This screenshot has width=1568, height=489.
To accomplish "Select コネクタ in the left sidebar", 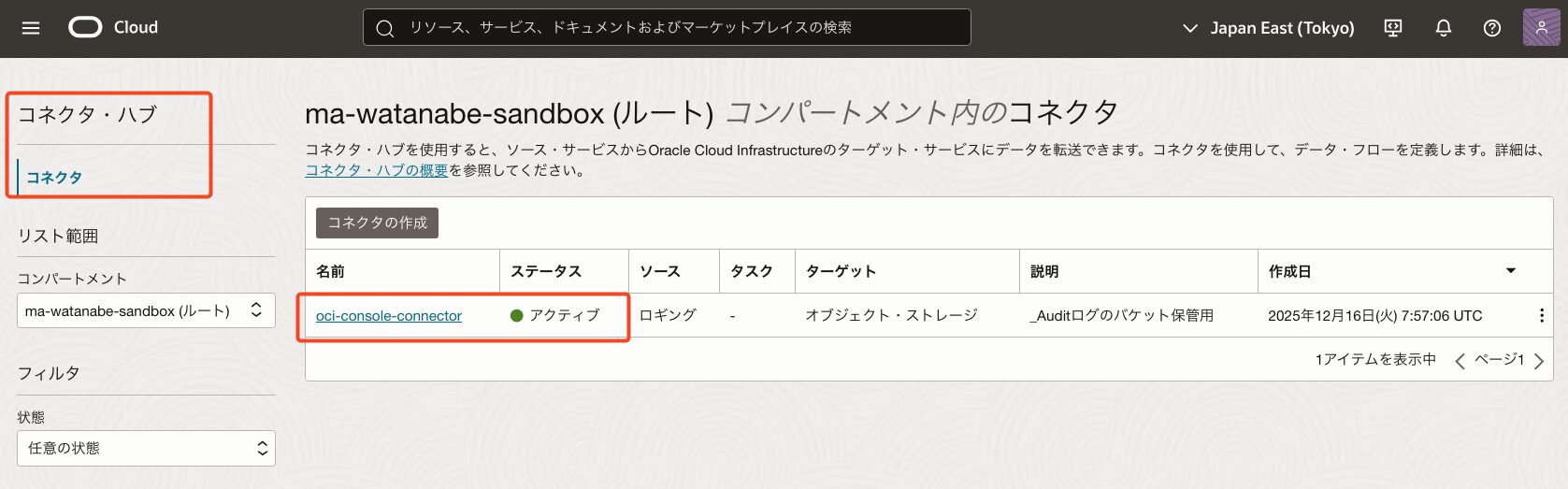I will point(54,178).
